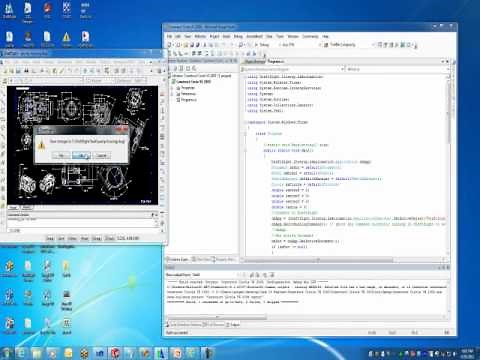Collapse the using directives block in the editor

245,77
